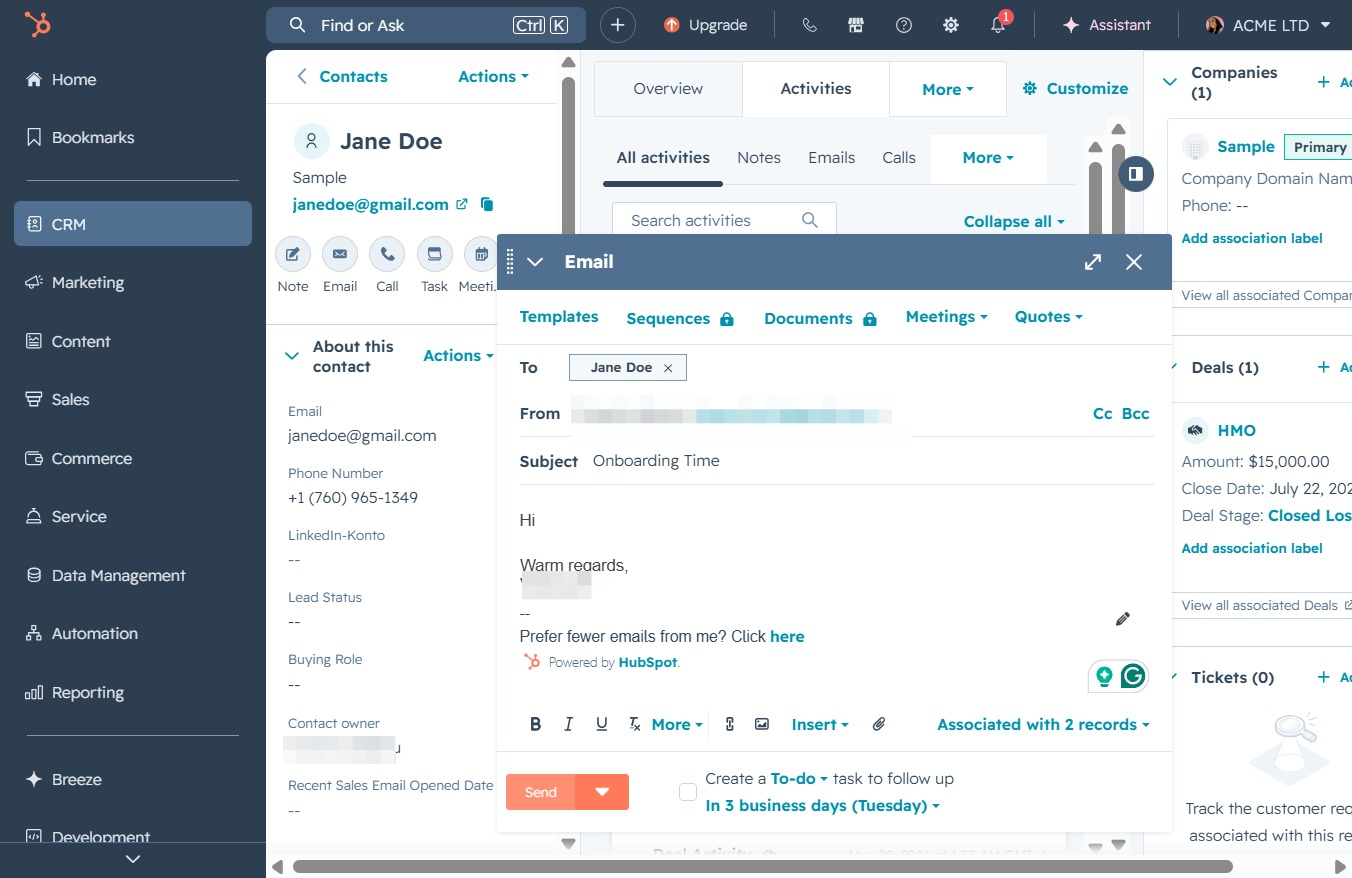The image size is (1352, 878).
Task: Attach a file with the paperclip icon
Action: pos(879,724)
